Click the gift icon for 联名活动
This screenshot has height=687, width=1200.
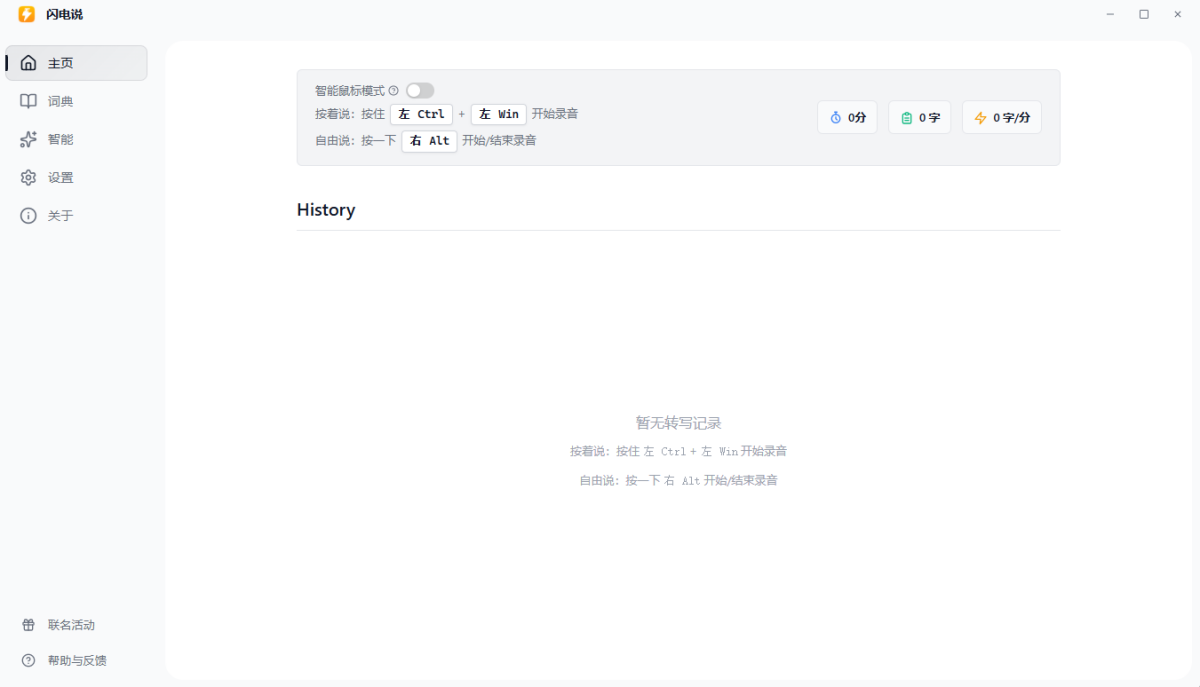(28, 625)
